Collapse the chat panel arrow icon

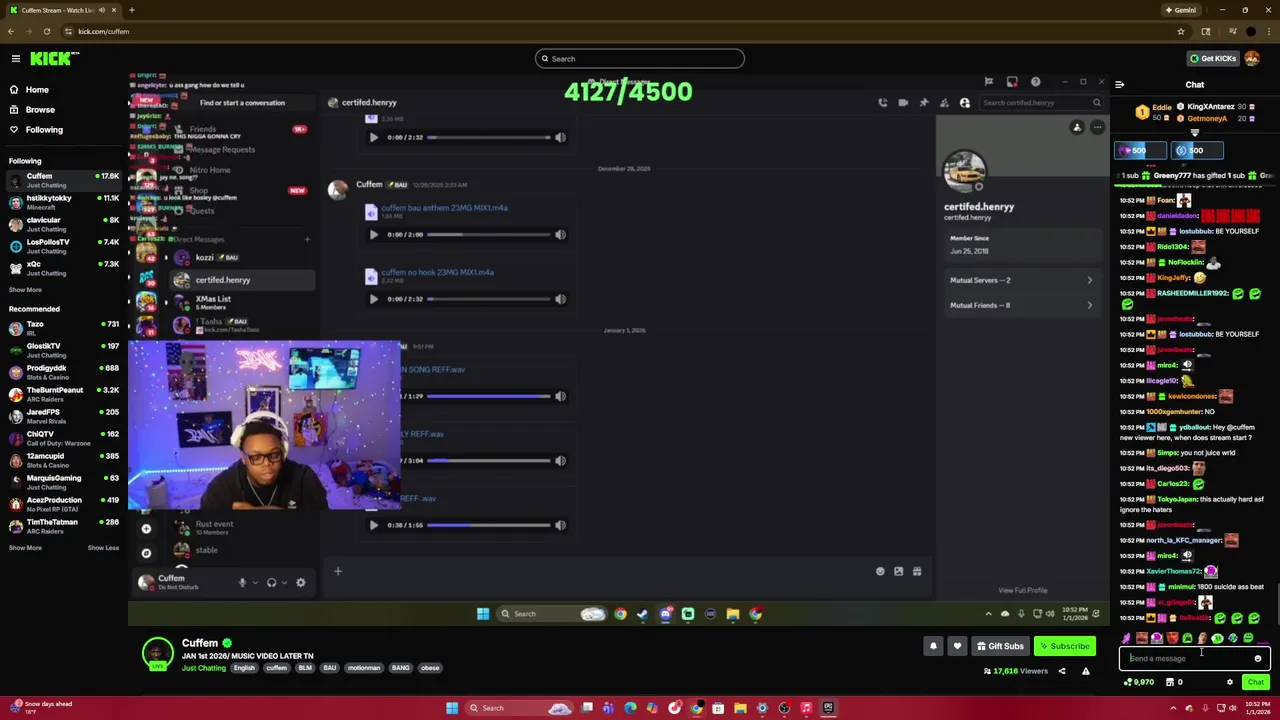(1119, 85)
